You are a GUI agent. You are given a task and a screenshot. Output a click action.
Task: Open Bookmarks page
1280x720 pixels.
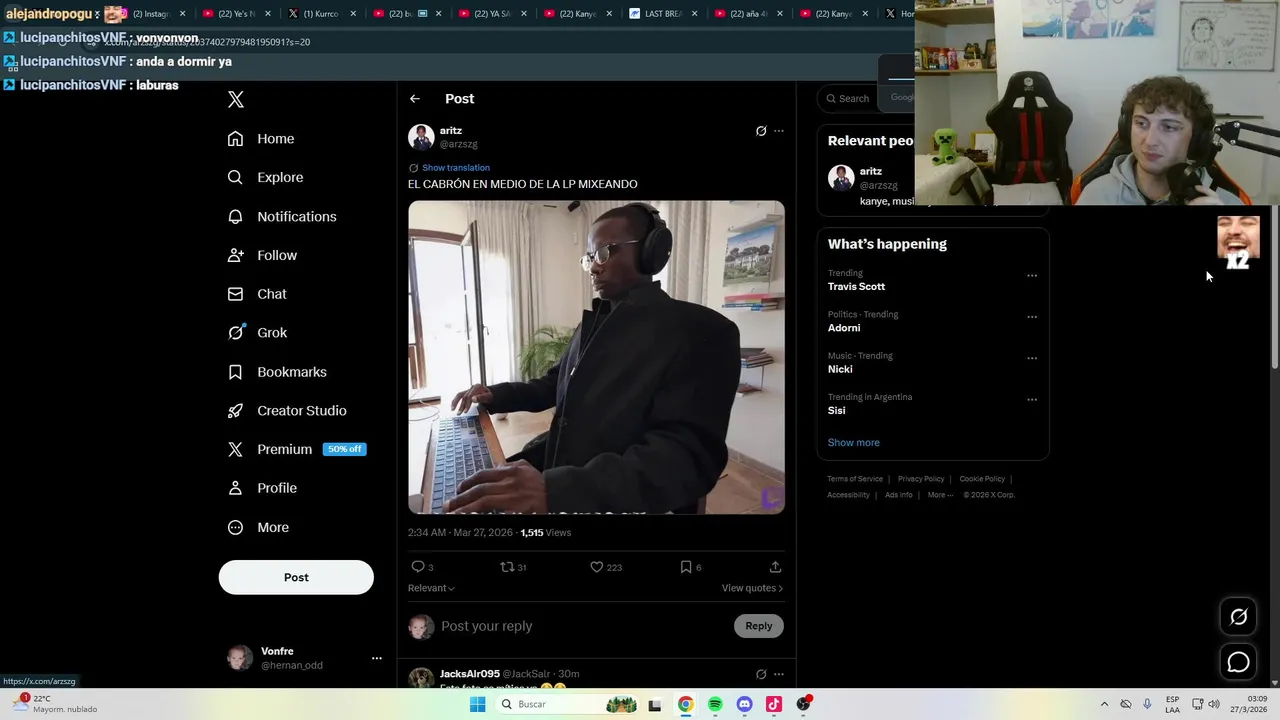click(x=277, y=372)
